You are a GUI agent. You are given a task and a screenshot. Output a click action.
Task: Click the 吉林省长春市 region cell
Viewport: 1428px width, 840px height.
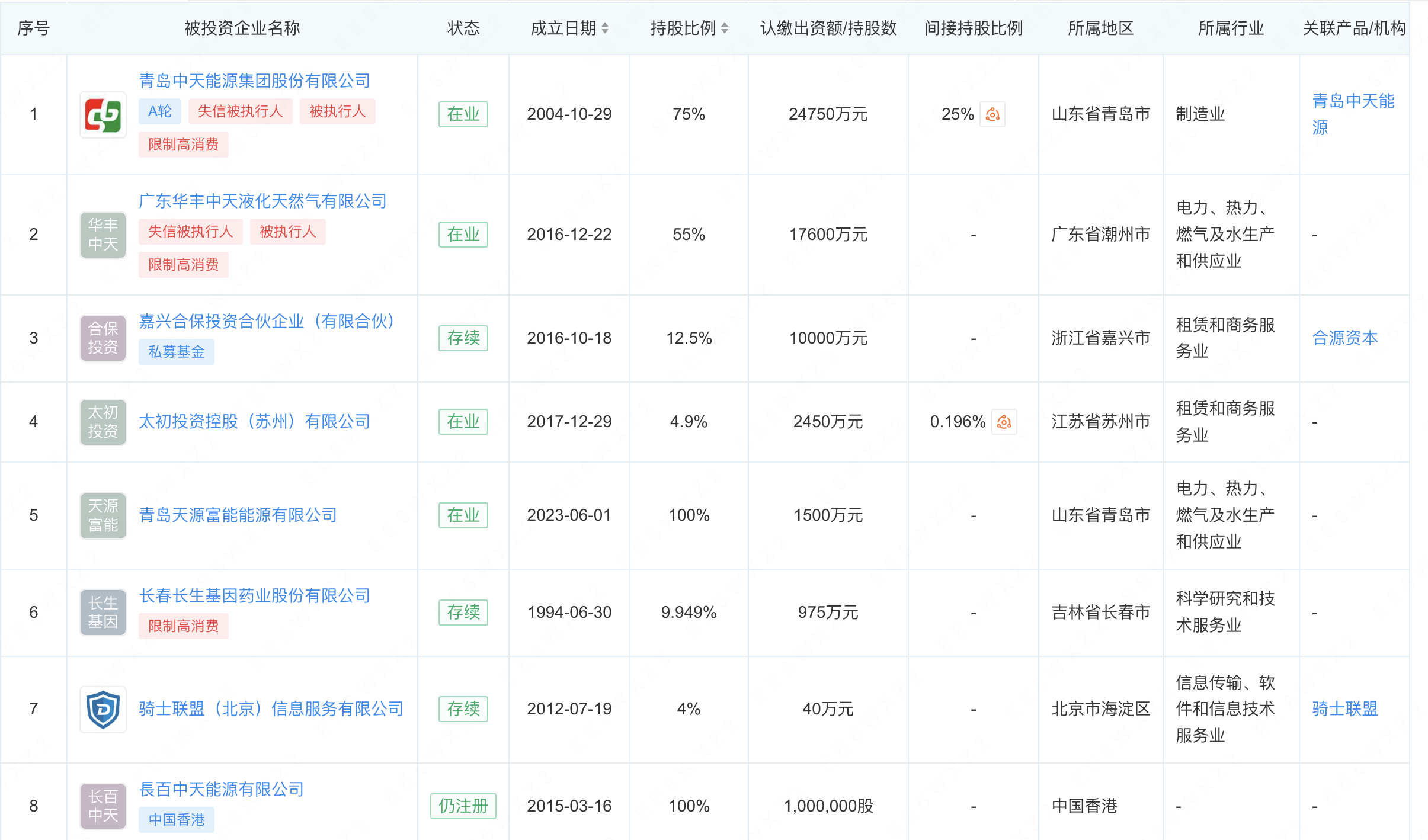(1101, 612)
